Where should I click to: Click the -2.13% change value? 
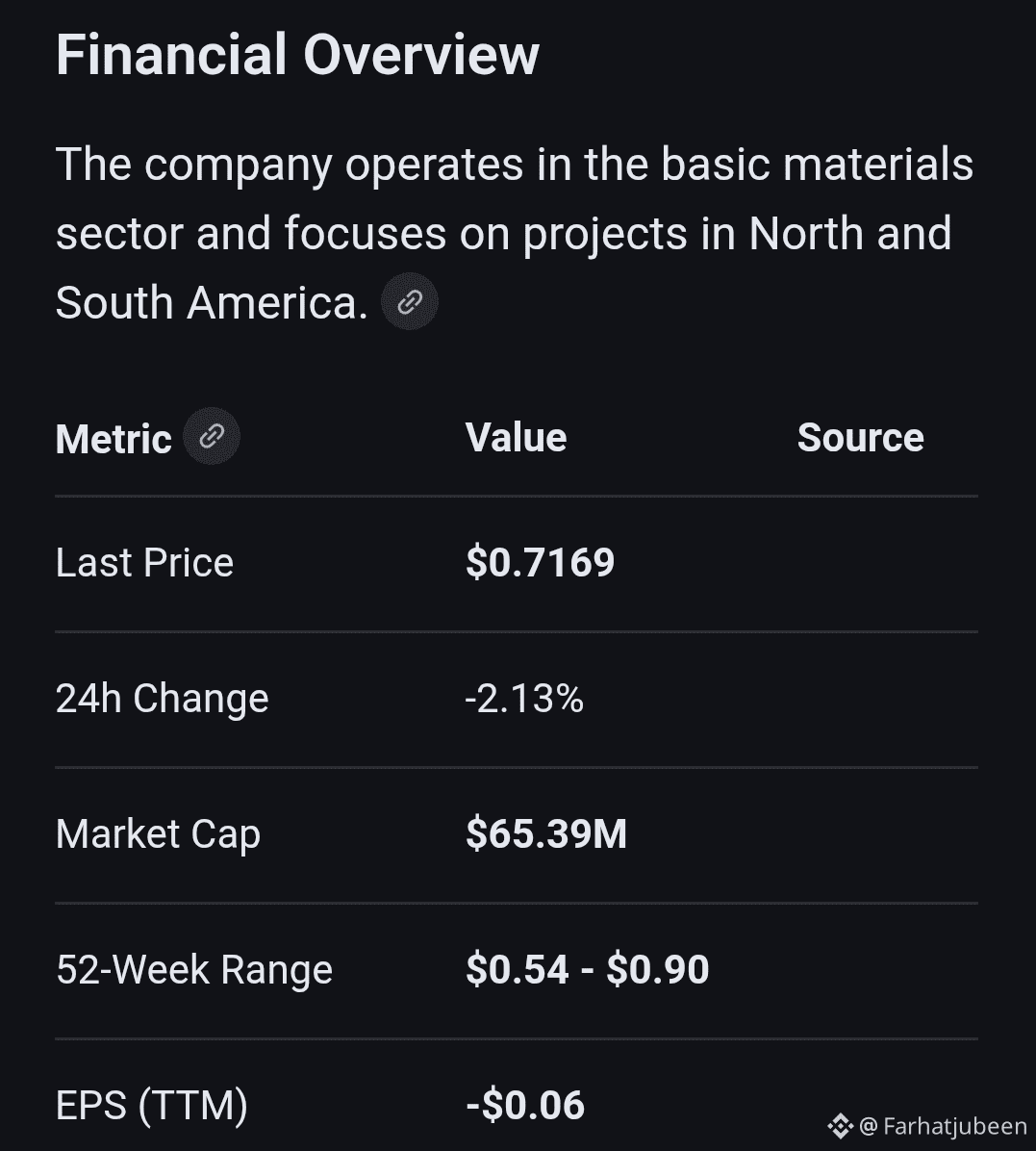[x=524, y=699]
